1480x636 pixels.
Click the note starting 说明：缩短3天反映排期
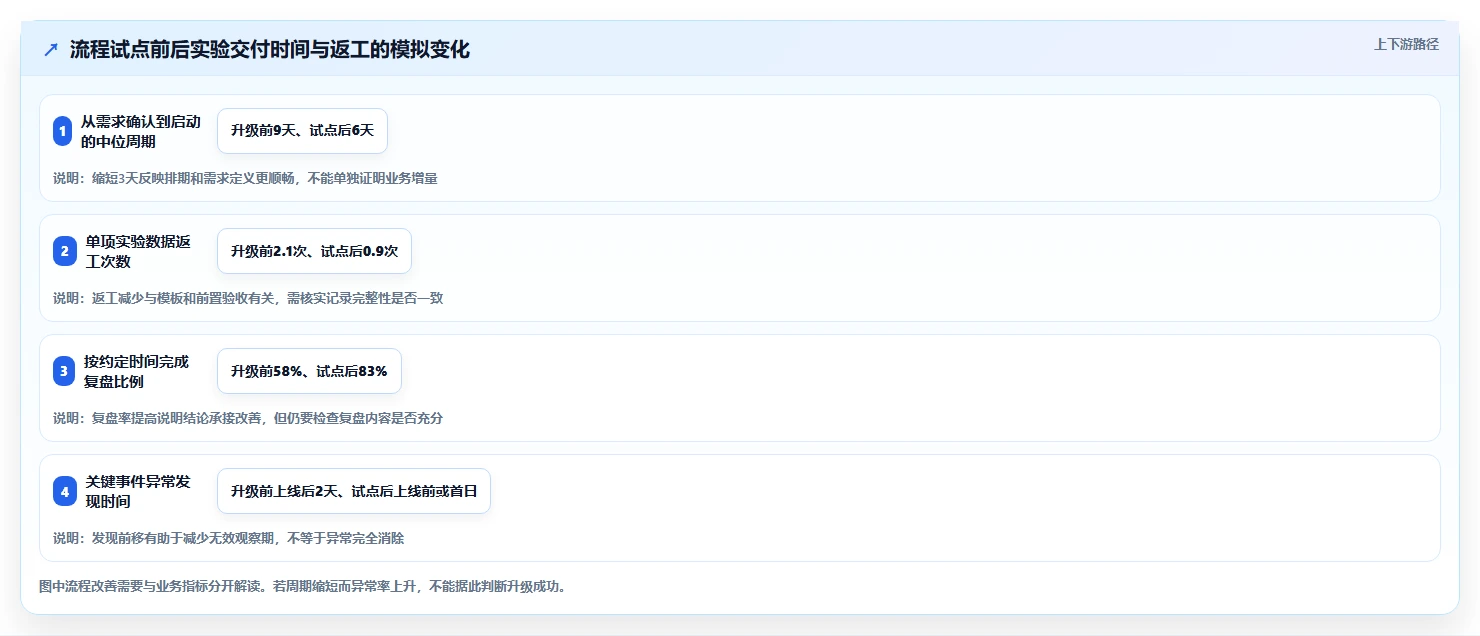click(x=245, y=178)
